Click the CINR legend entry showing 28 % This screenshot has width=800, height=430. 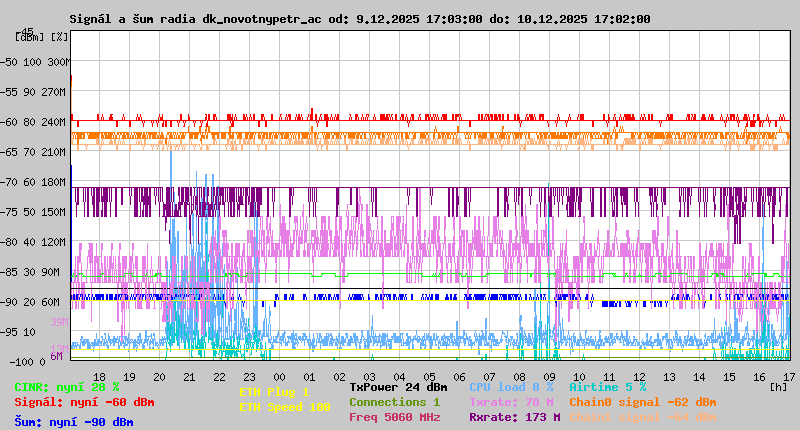tap(67, 387)
